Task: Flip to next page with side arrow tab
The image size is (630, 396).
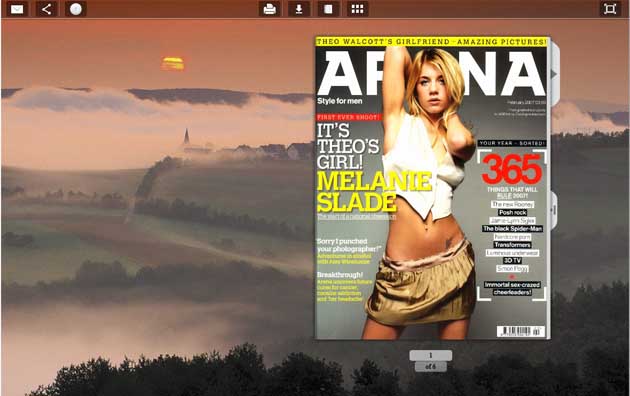Action: point(555,74)
